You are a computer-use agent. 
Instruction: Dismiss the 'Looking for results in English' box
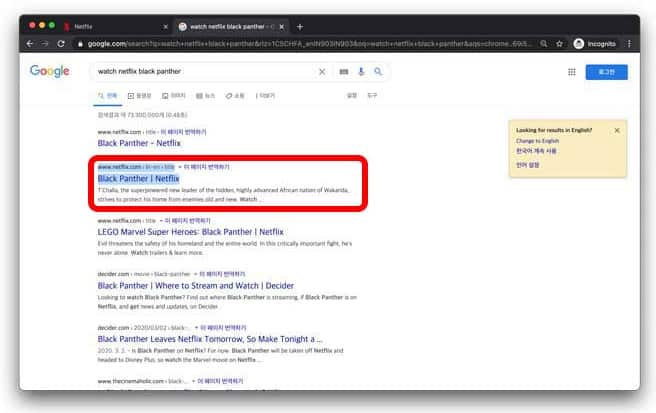(x=617, y=131)
